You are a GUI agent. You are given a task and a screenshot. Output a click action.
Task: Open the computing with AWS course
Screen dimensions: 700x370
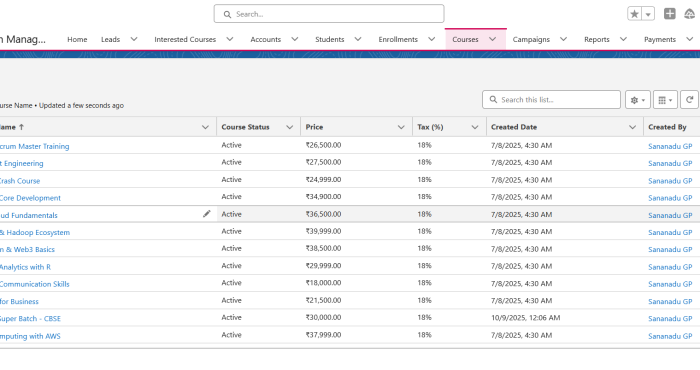(x=30, y=336)
